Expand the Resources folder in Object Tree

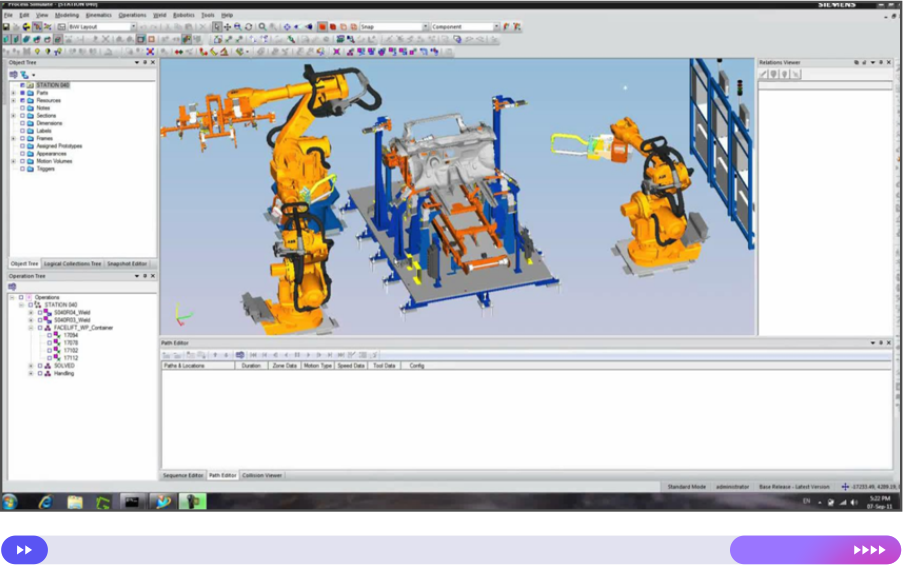pos(13,101)
